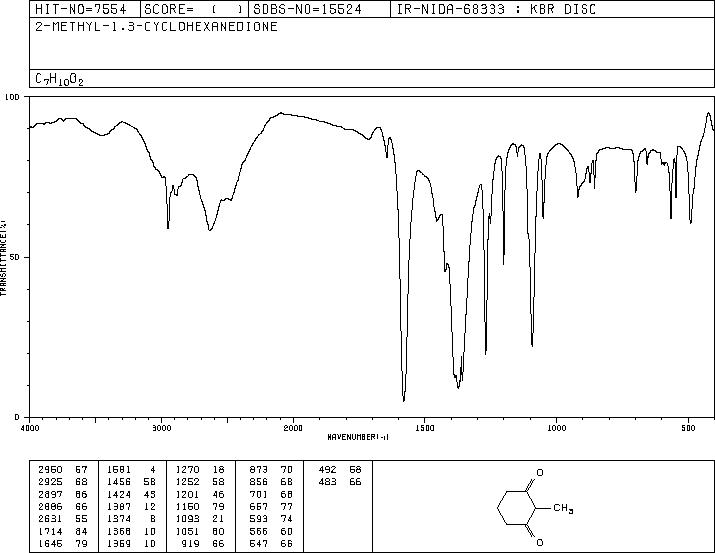Click the cyclohexanedione structure drawing

534,507
